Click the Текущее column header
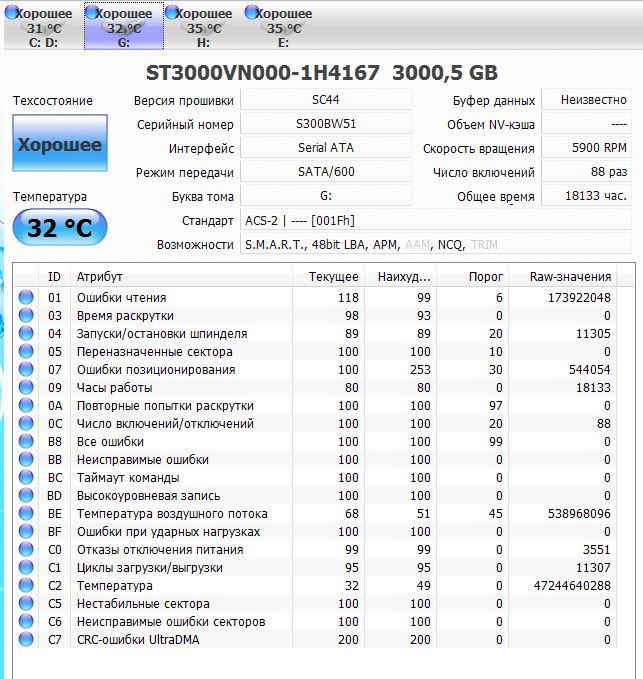 [x=328, y=277]
